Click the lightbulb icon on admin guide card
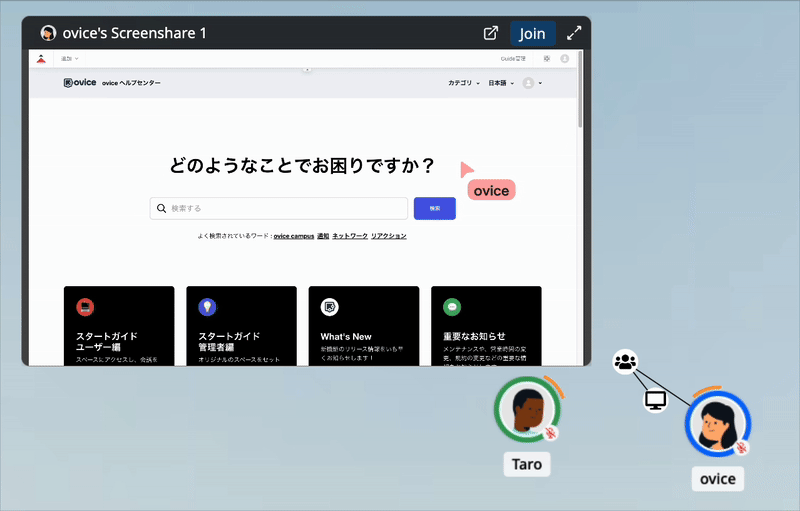This screenshot has width=800, height=511. 207,307
